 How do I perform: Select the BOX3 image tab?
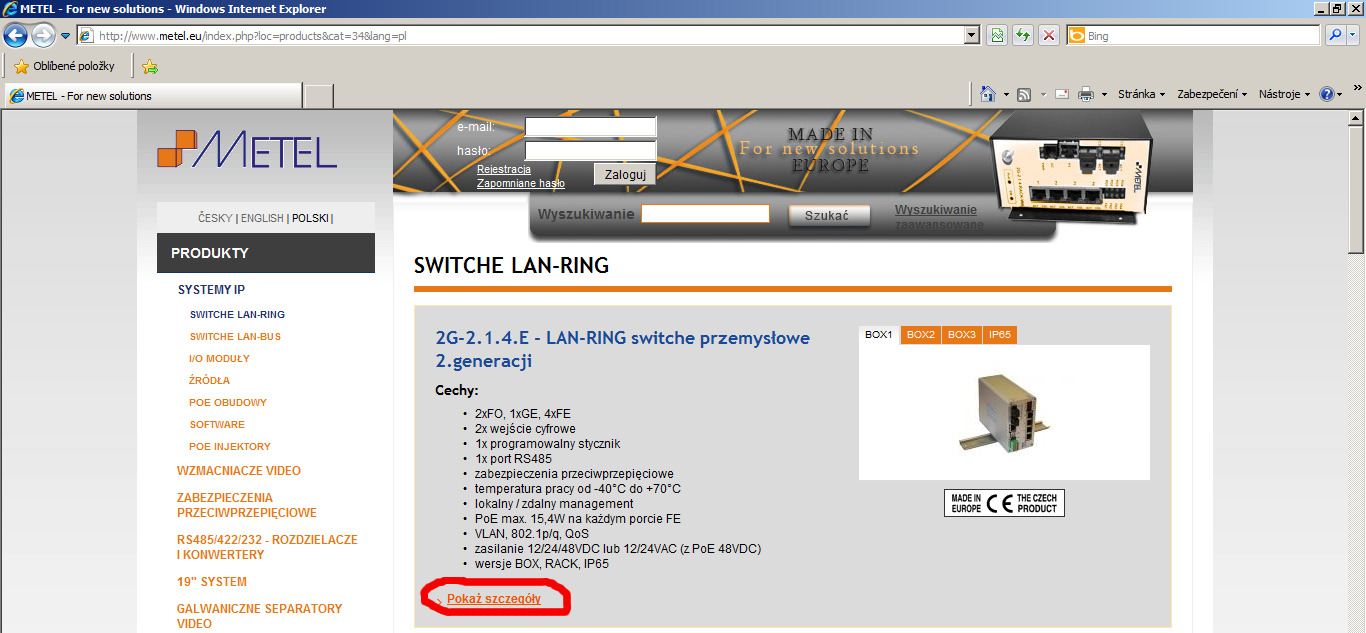tap(962, 335)
